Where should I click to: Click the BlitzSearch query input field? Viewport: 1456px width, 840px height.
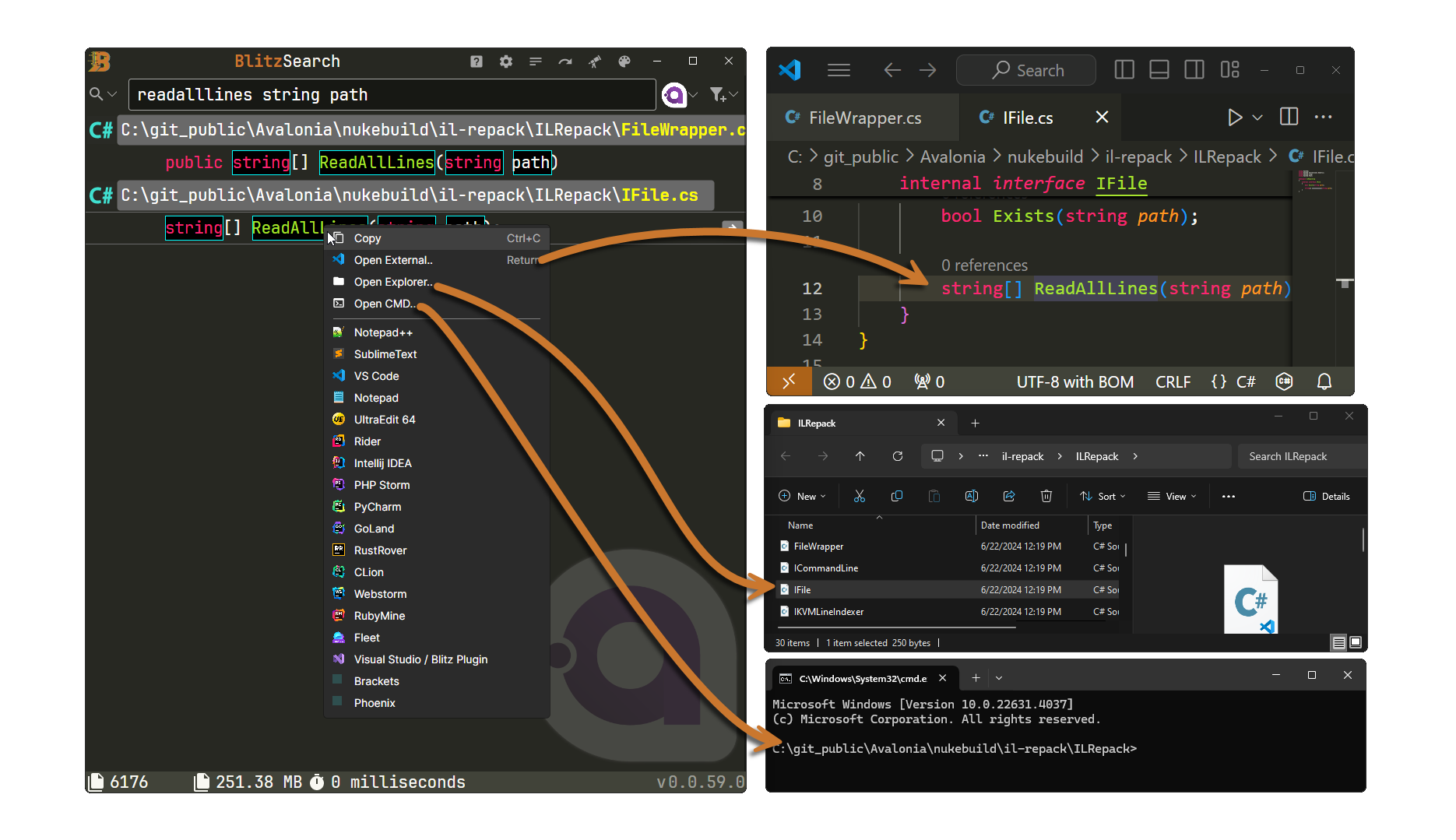(392, 95)
